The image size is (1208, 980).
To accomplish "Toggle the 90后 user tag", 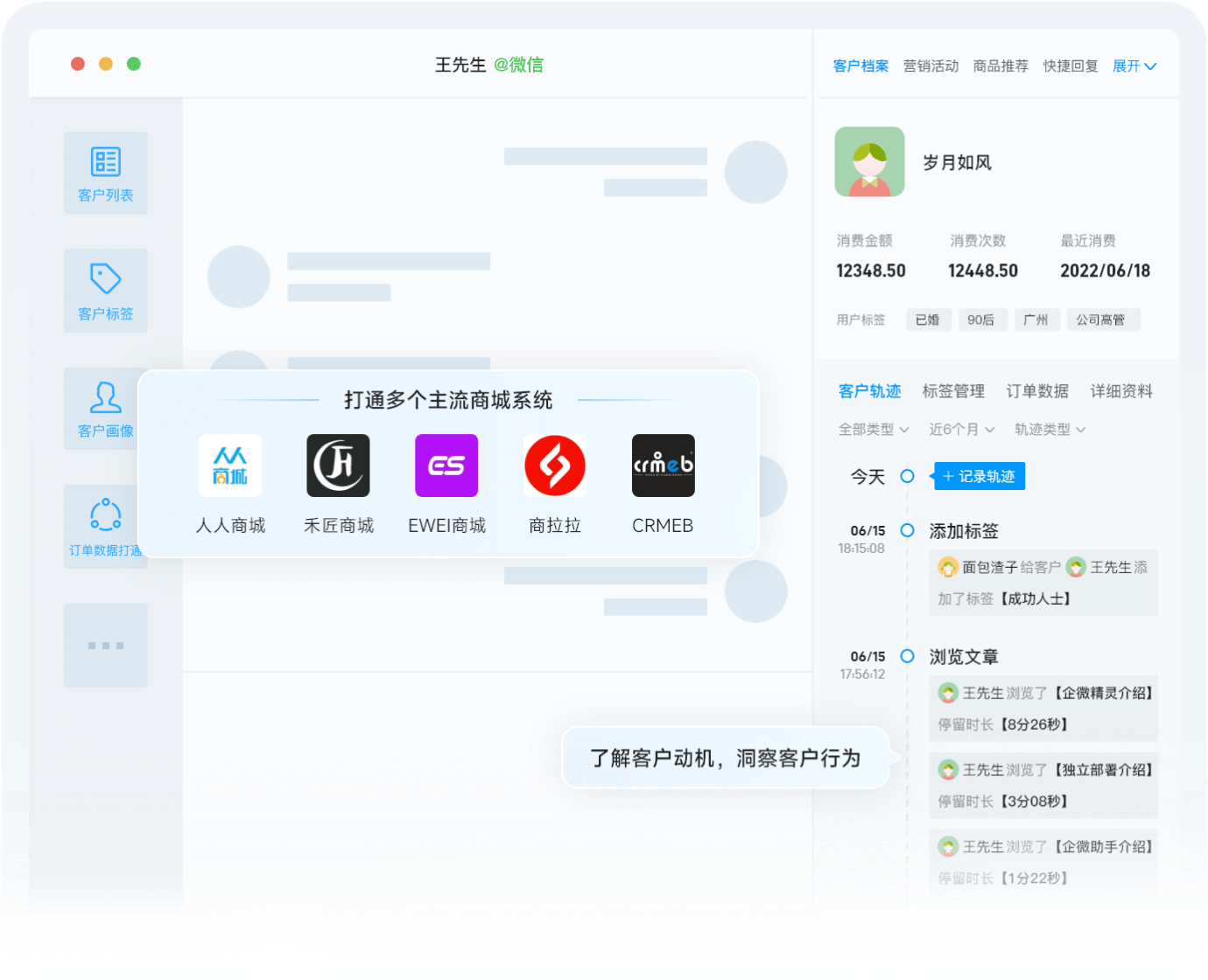I will click(x=982, y=319).
